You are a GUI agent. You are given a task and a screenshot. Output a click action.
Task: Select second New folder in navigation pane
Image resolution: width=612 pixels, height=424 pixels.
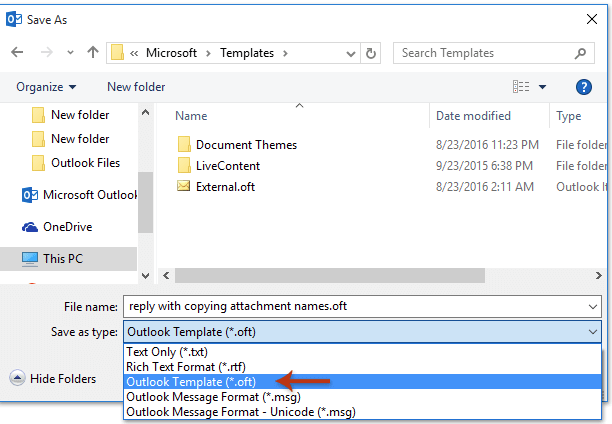[x=80, y=139]
